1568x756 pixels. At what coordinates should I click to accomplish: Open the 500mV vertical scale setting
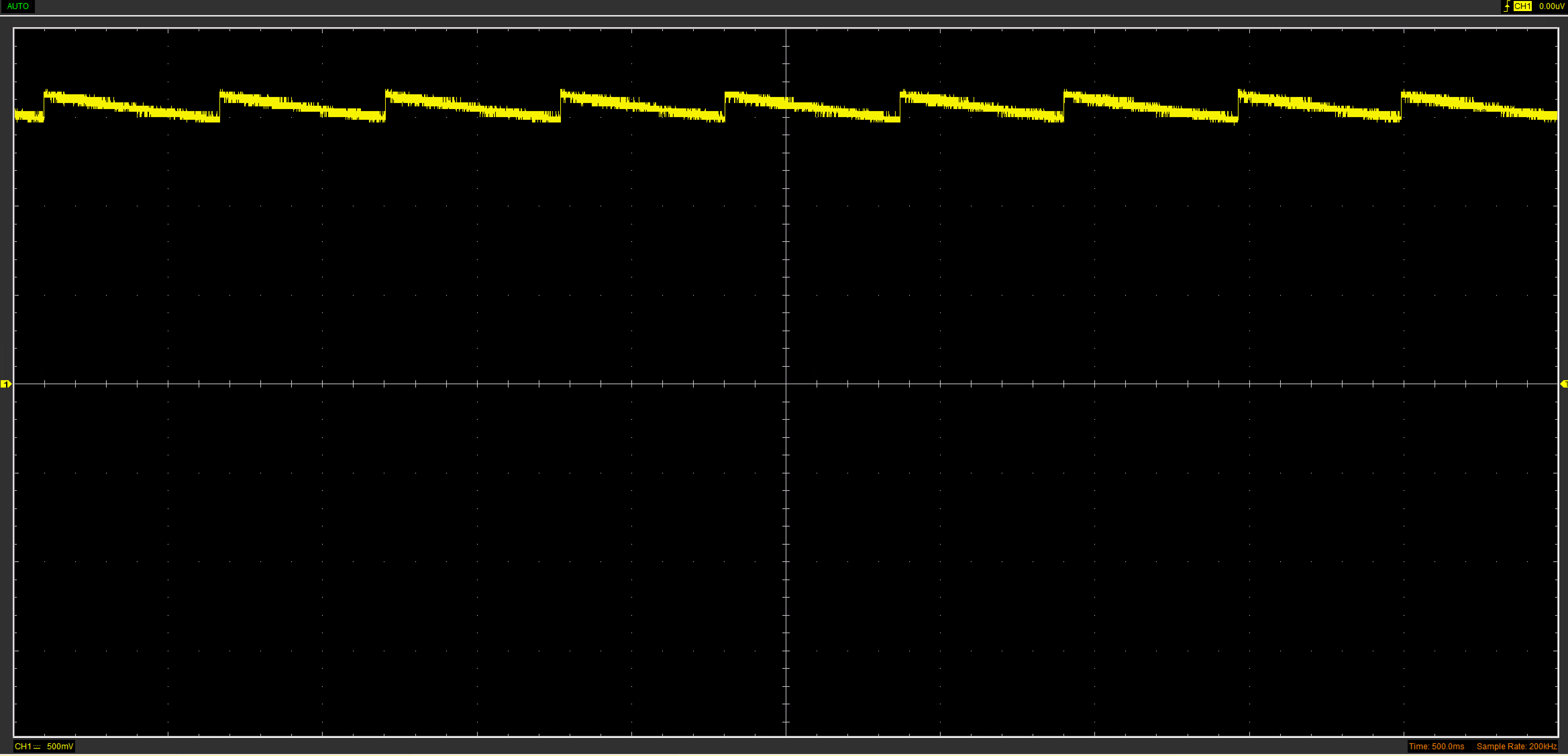point(60,746)
